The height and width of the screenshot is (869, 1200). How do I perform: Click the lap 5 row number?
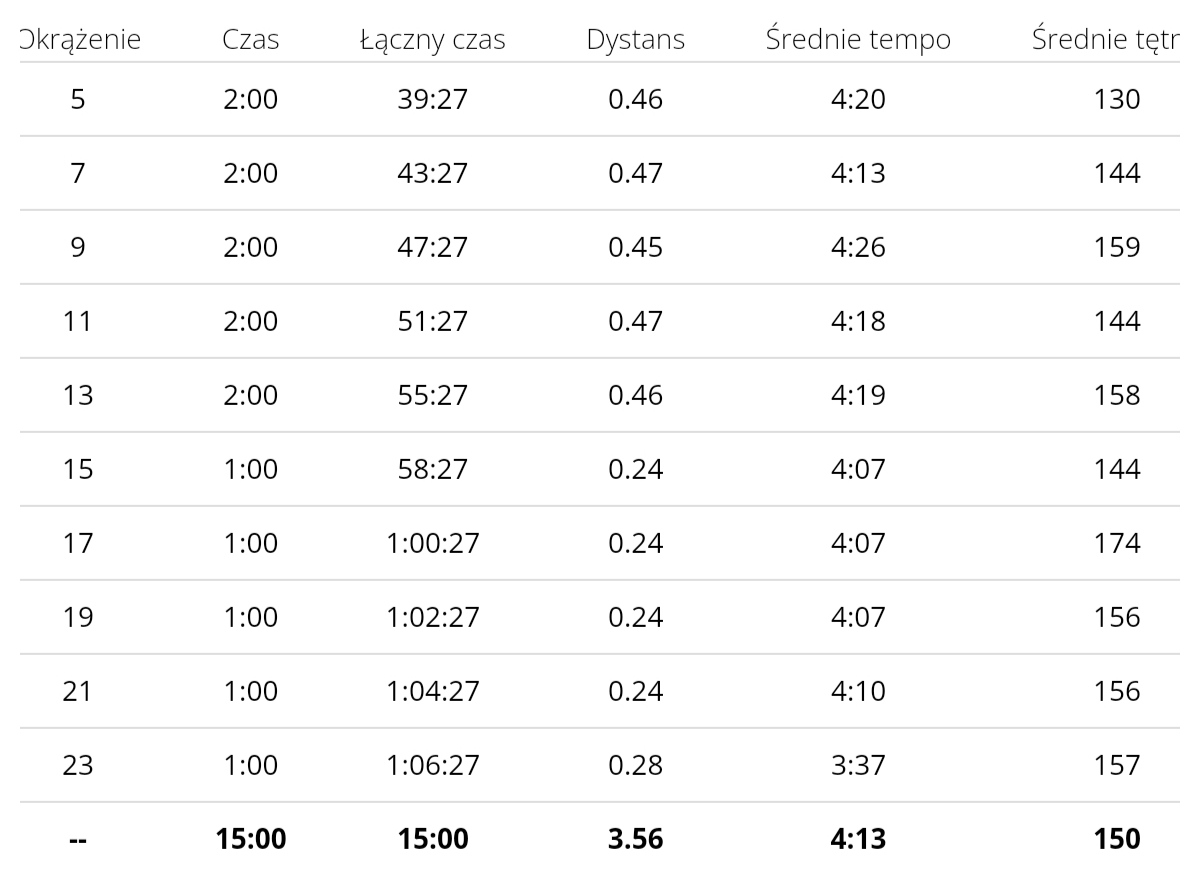78,100
